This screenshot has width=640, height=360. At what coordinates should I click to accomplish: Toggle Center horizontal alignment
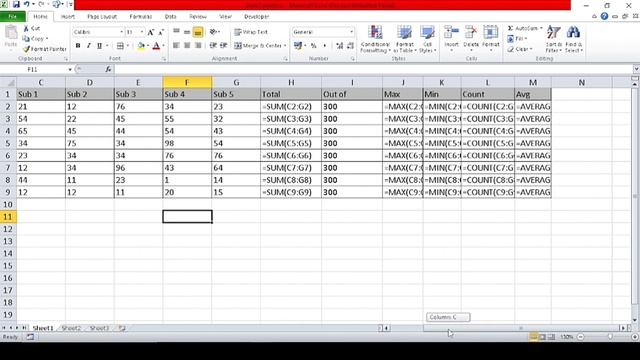(187, 46)
